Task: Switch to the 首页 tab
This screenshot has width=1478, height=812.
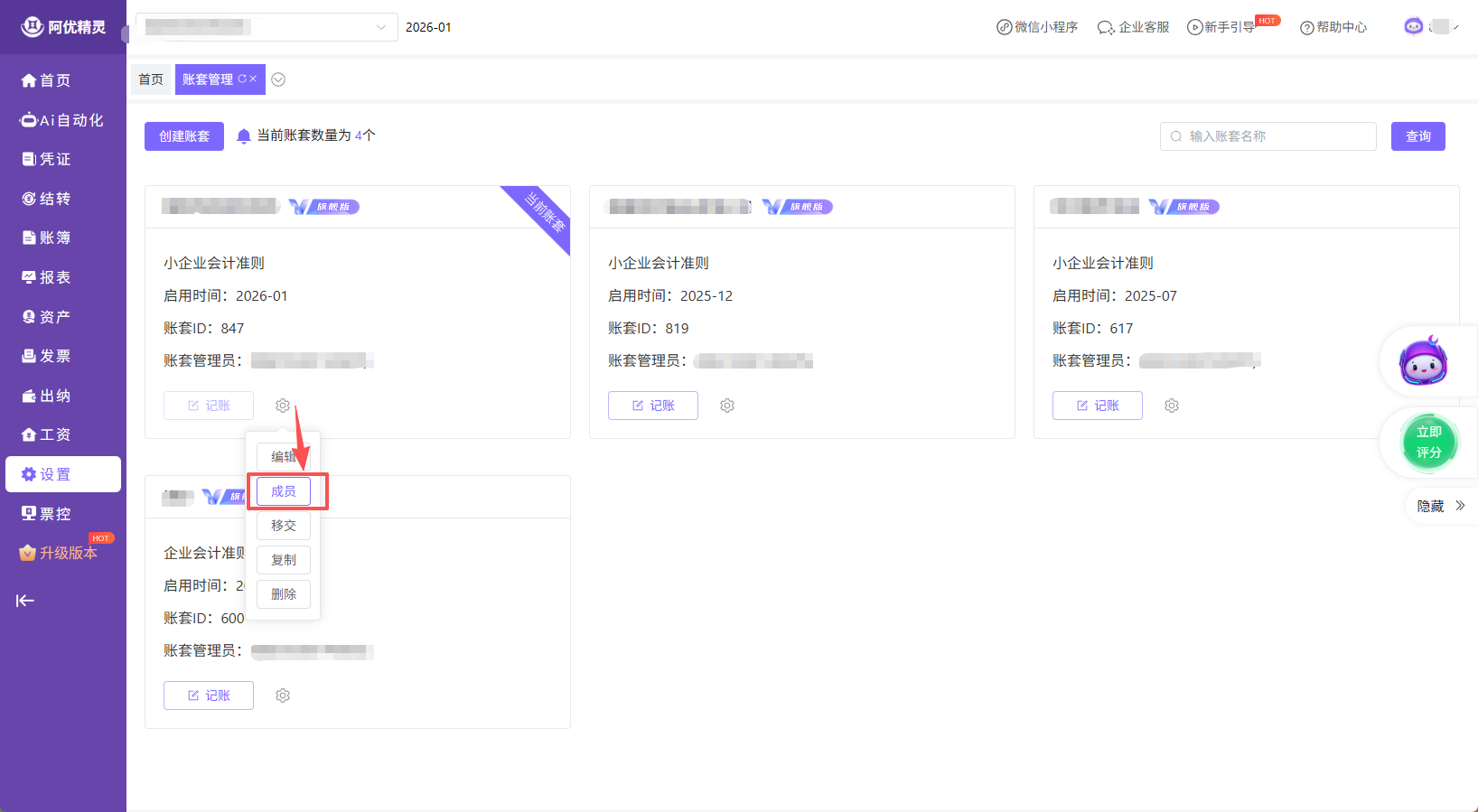Action: pyautogui.click(x=151, y=79)
